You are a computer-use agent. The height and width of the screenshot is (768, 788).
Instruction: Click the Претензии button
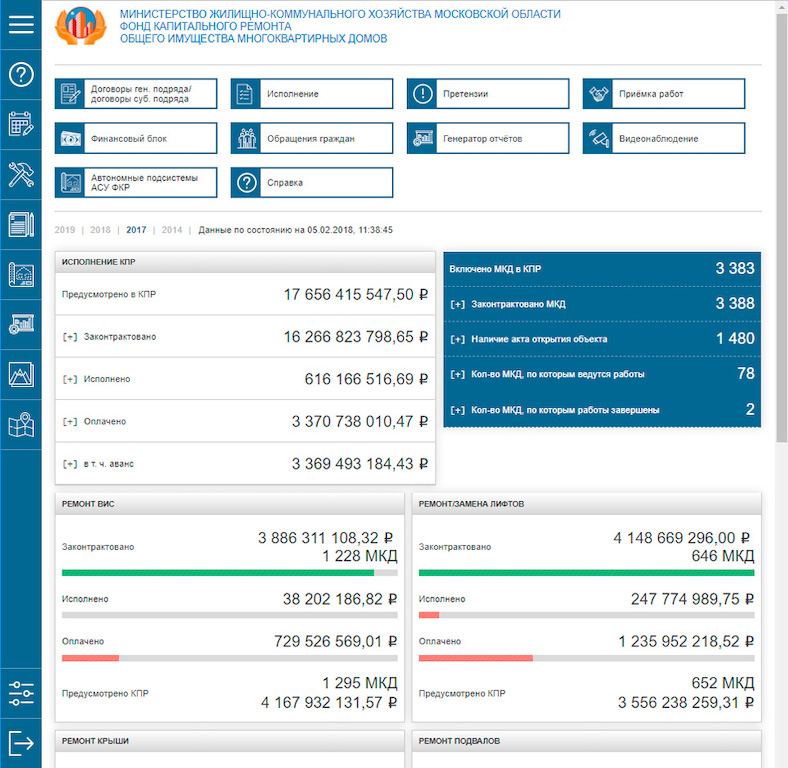click(x=488, y=94)
